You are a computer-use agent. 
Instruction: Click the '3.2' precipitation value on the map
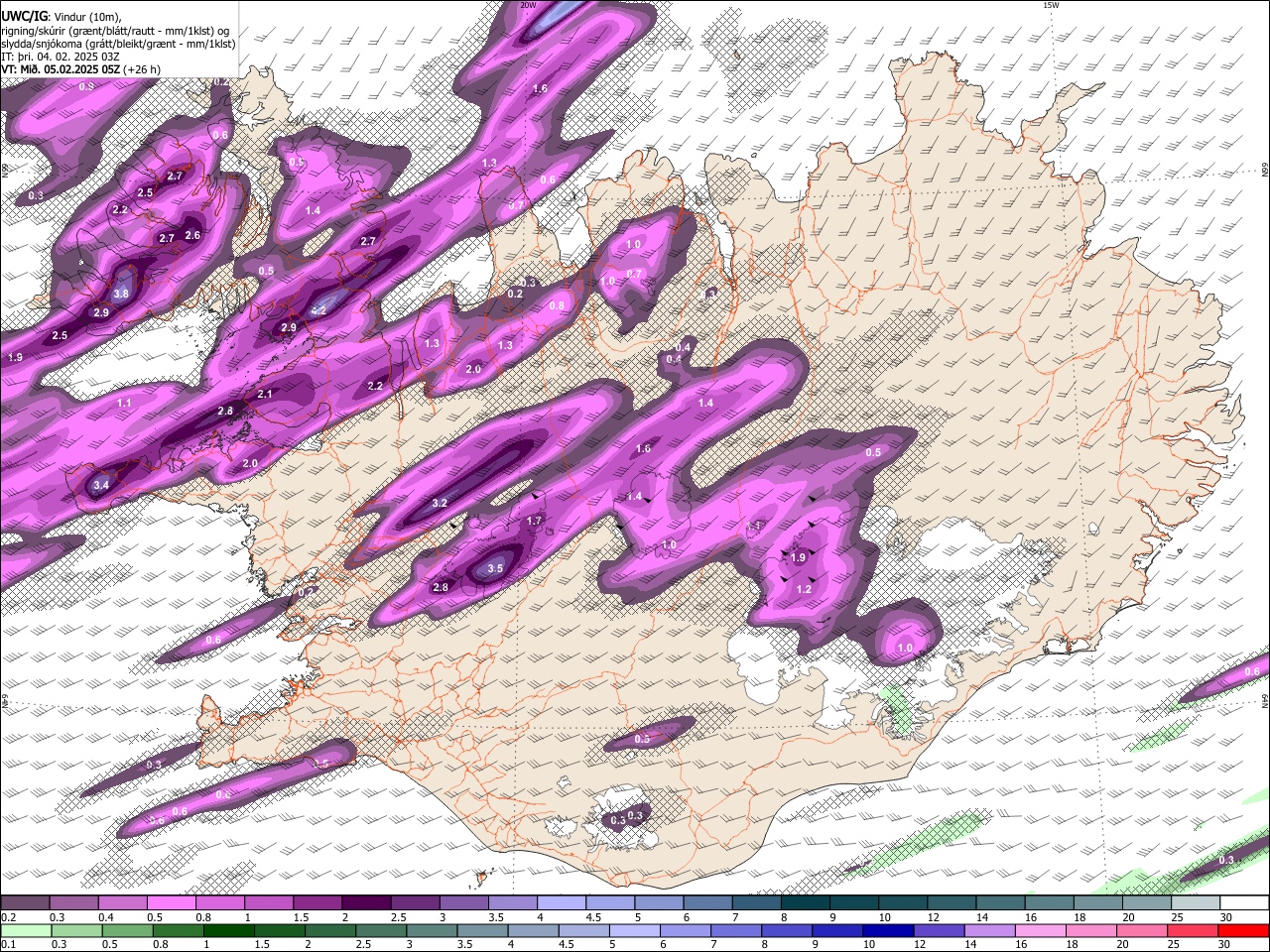[440, 503]
